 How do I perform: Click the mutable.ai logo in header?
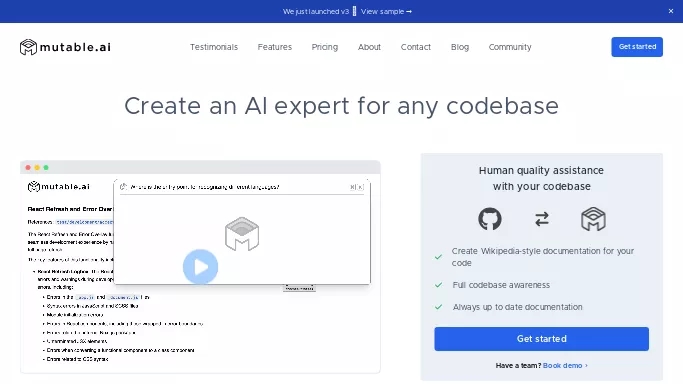click(x=65, y=47)
